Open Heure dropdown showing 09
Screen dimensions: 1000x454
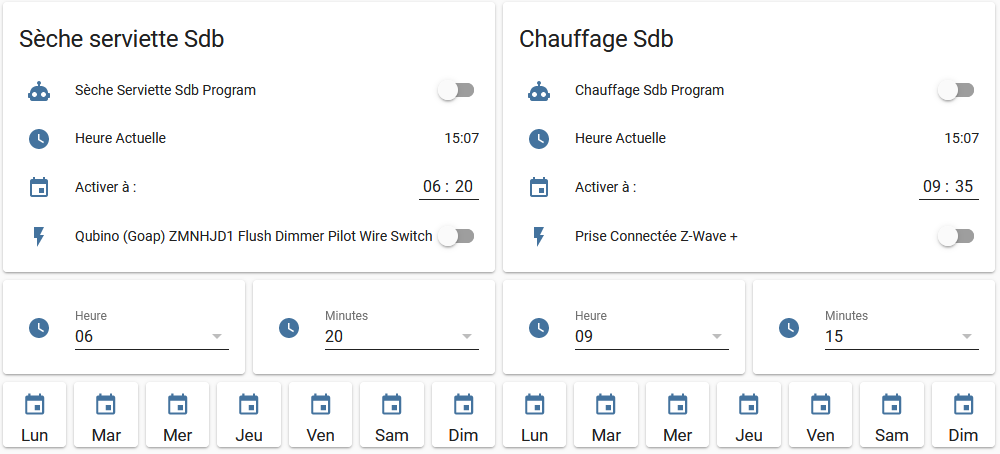click(652, 336)
